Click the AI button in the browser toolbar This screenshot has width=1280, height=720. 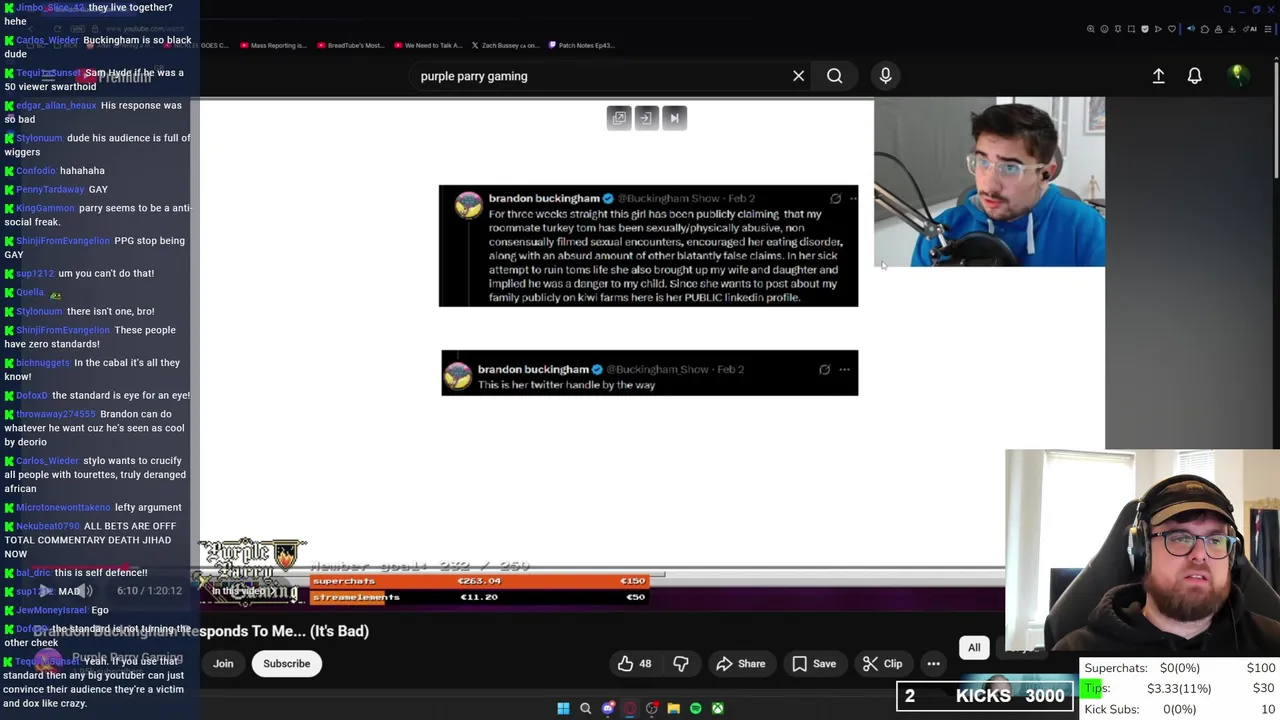click(x=1250, y=29)
